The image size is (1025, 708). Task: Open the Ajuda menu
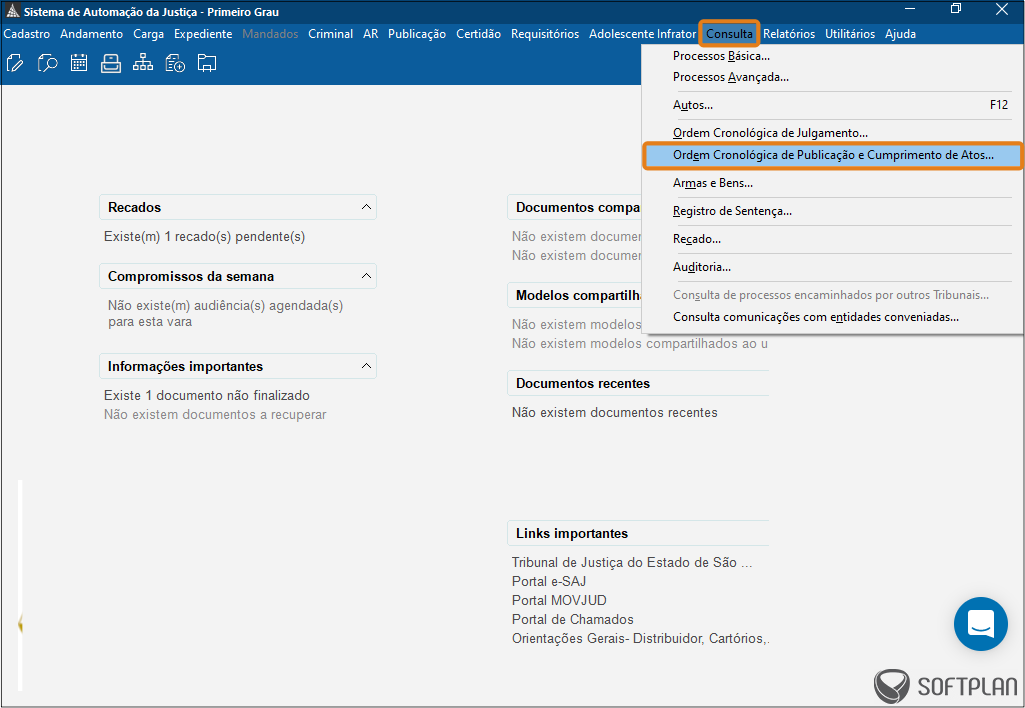(x=900, y=34)
